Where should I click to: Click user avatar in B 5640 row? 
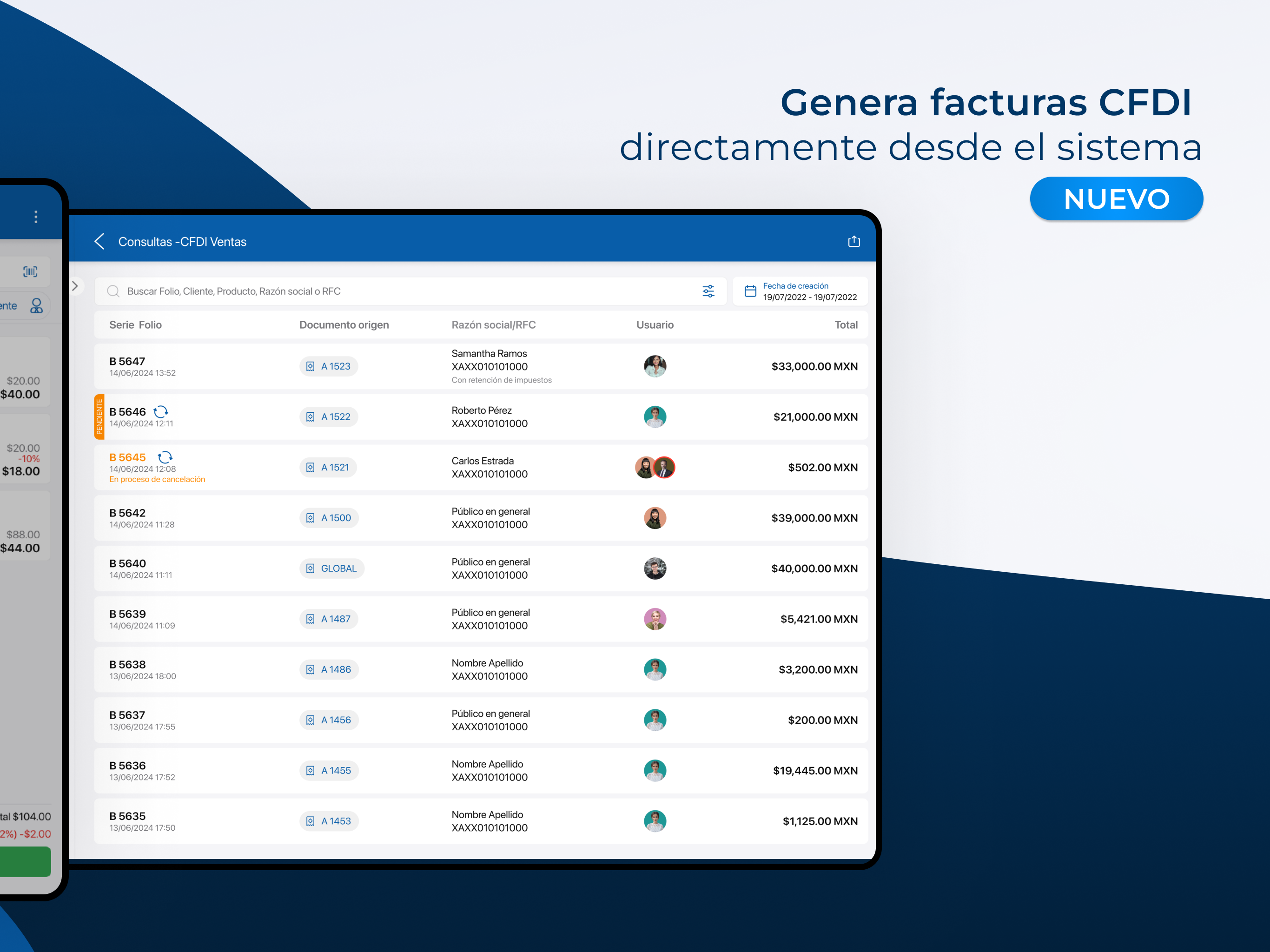pyautogui.click(x=655, y=569)
